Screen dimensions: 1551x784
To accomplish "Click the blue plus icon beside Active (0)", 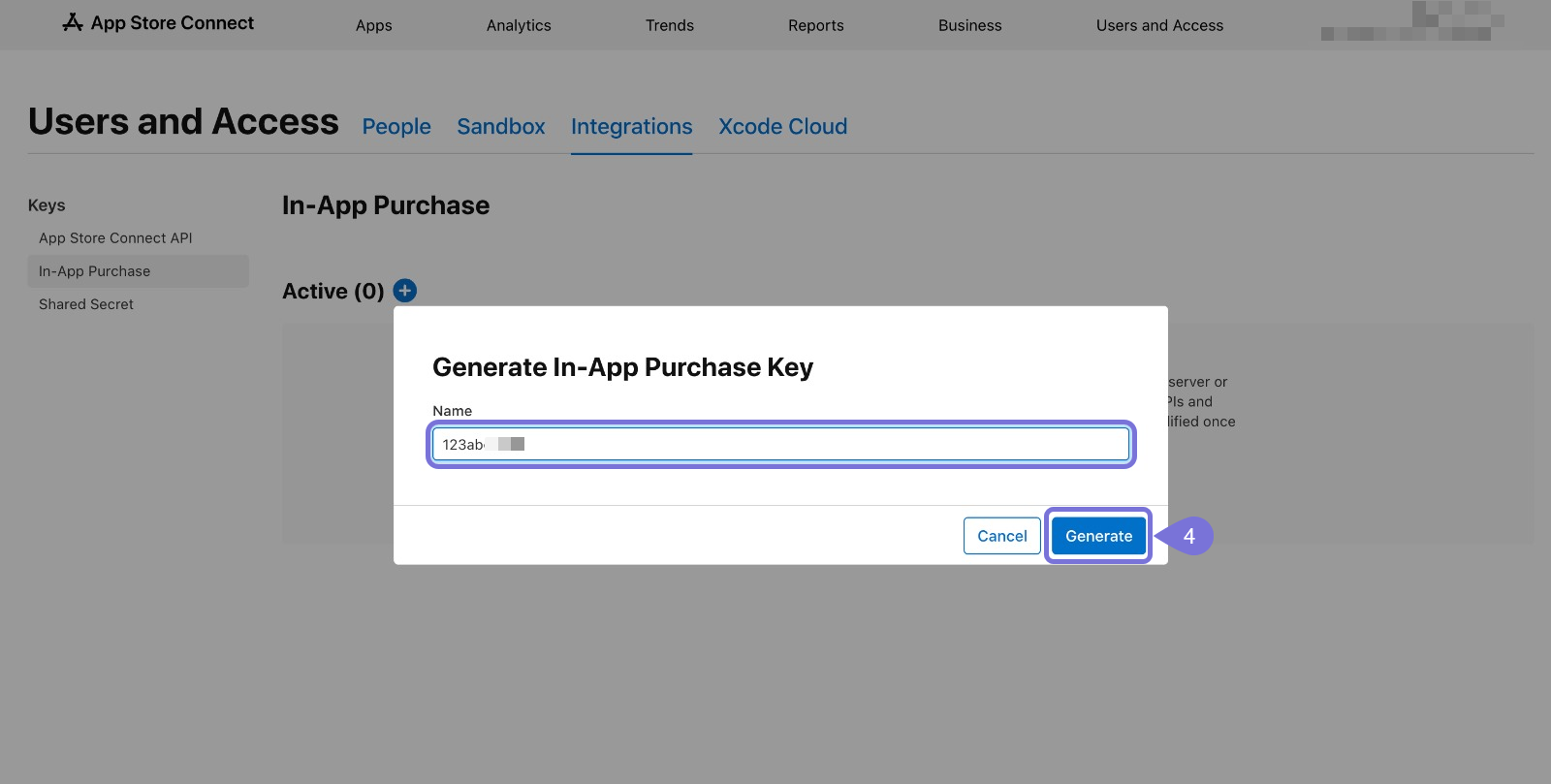I will (405, 291).
